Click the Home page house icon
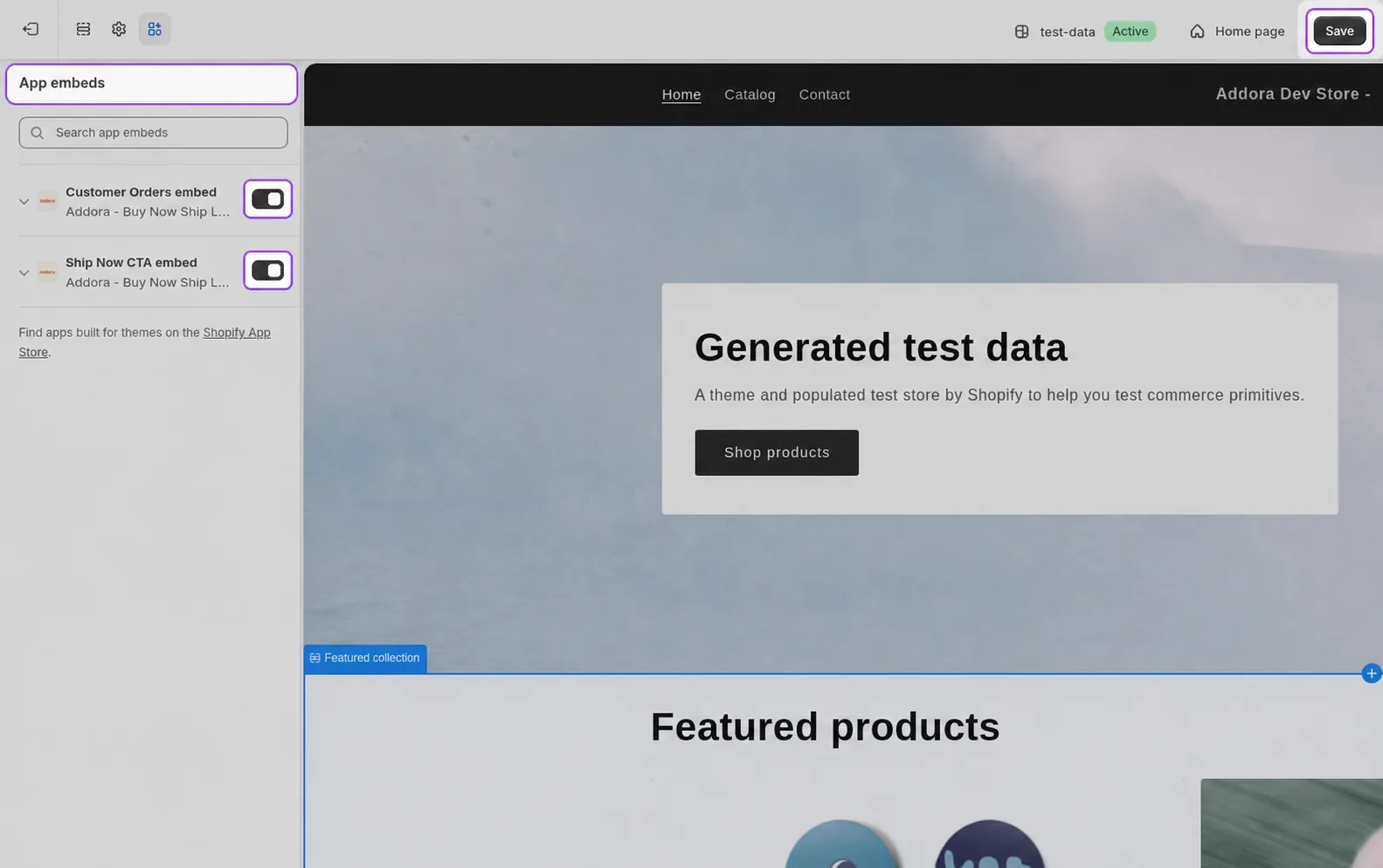This screenshot has width=1383, height=868. 1197,31
